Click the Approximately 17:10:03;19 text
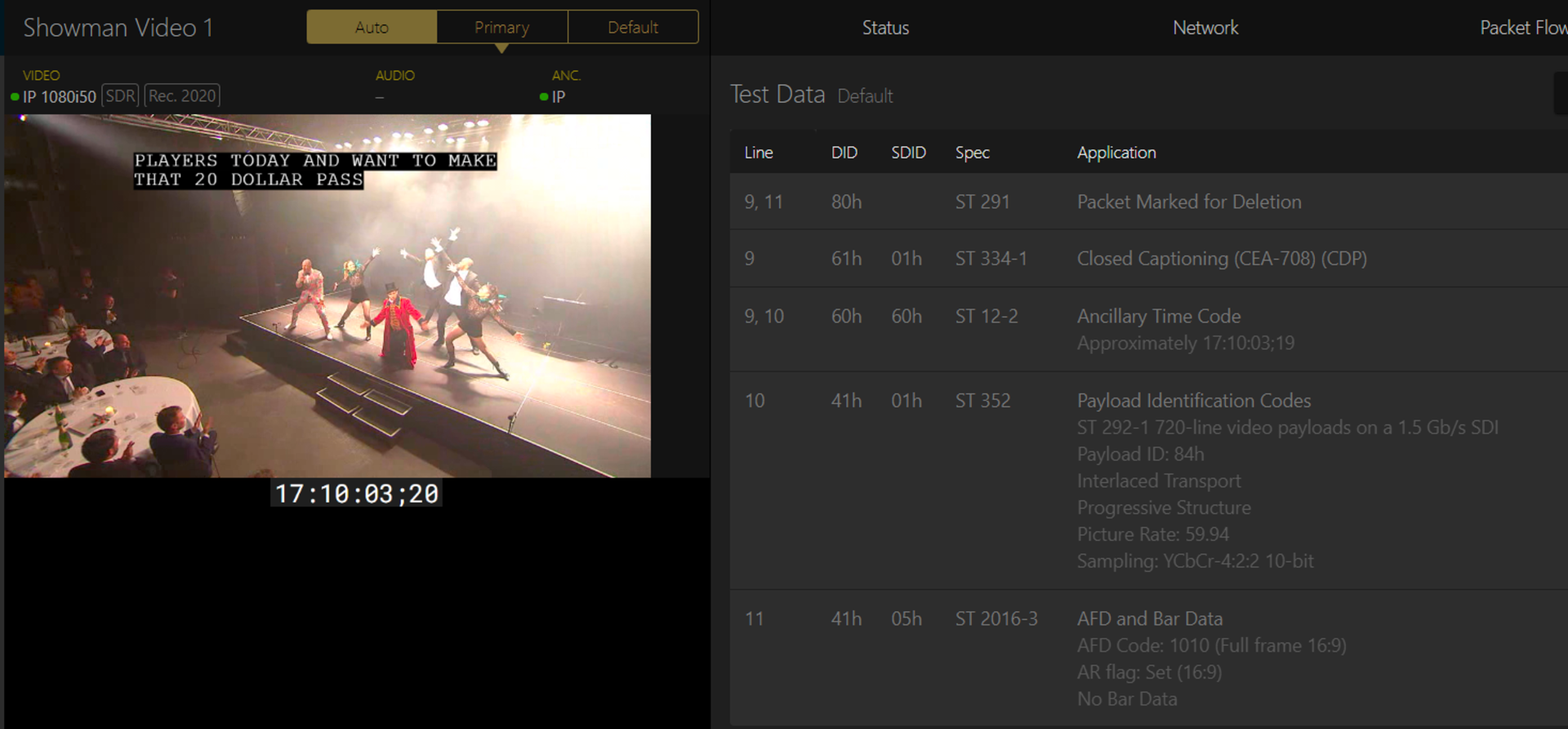1568x729 pixels. pyautogui.click(x=1186, y=343)
